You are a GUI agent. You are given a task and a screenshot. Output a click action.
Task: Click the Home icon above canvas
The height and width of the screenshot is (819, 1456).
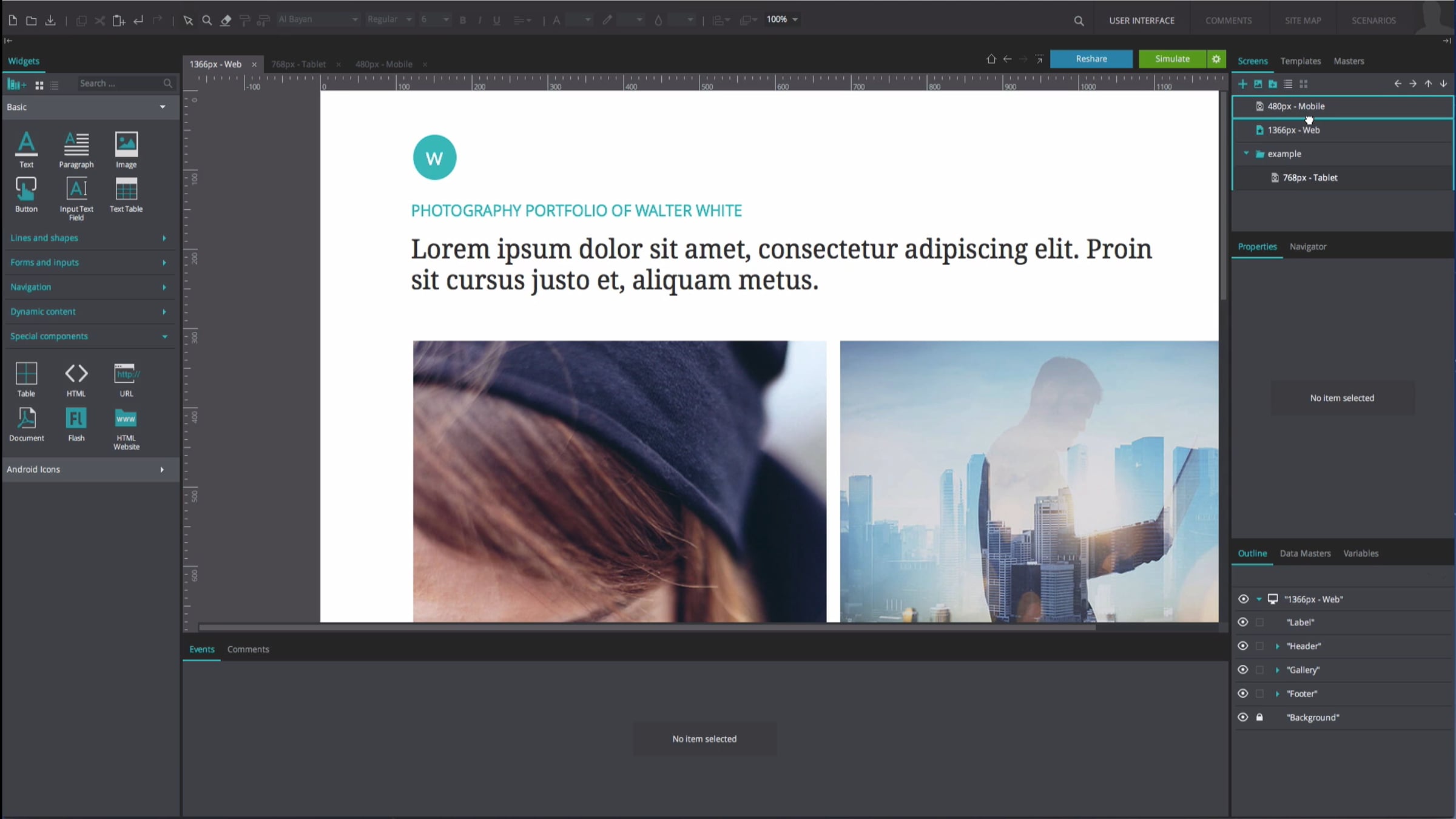tap(991, 59)
